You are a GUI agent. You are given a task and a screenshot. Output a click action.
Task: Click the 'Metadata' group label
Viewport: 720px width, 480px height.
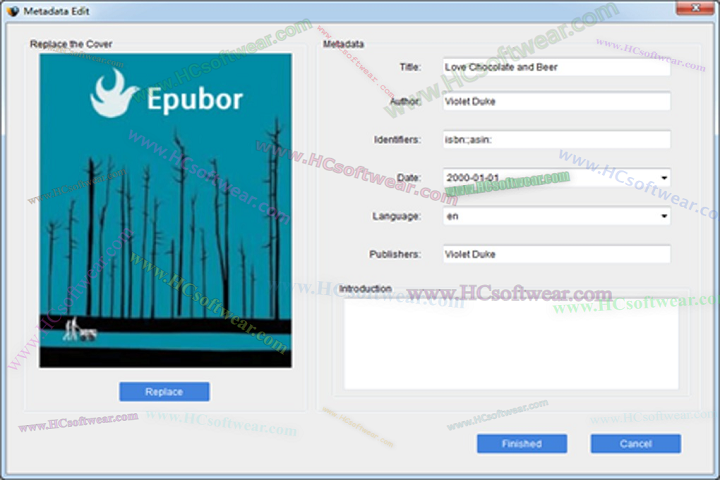(x=343, y=44)
